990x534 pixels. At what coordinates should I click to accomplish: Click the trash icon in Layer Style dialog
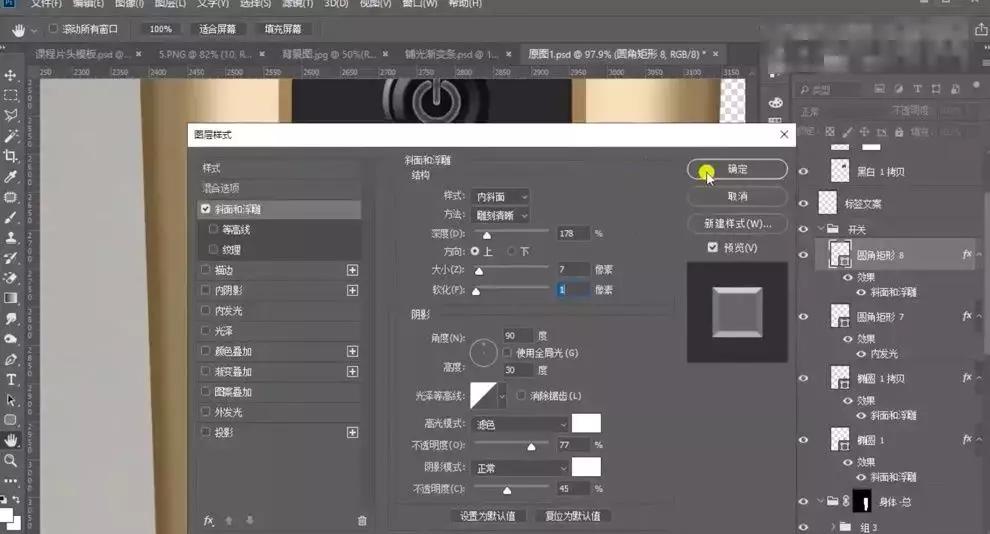click(362, 521)
